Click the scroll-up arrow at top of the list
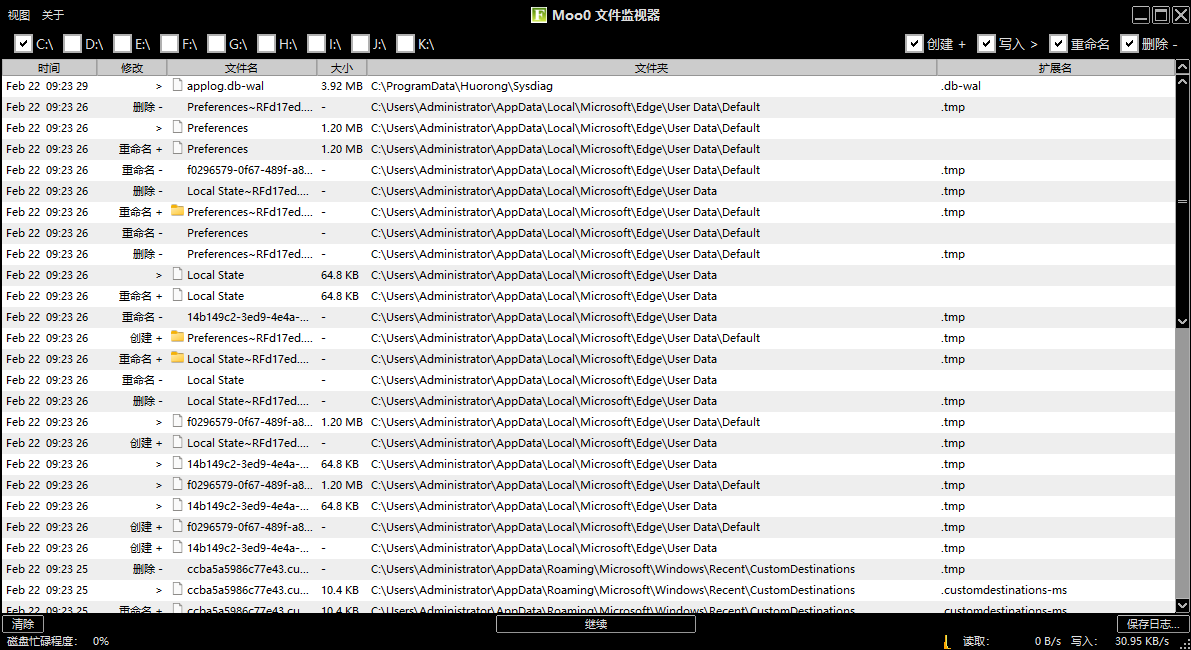Screen dimensions: 1191x650 point(1183,67)
